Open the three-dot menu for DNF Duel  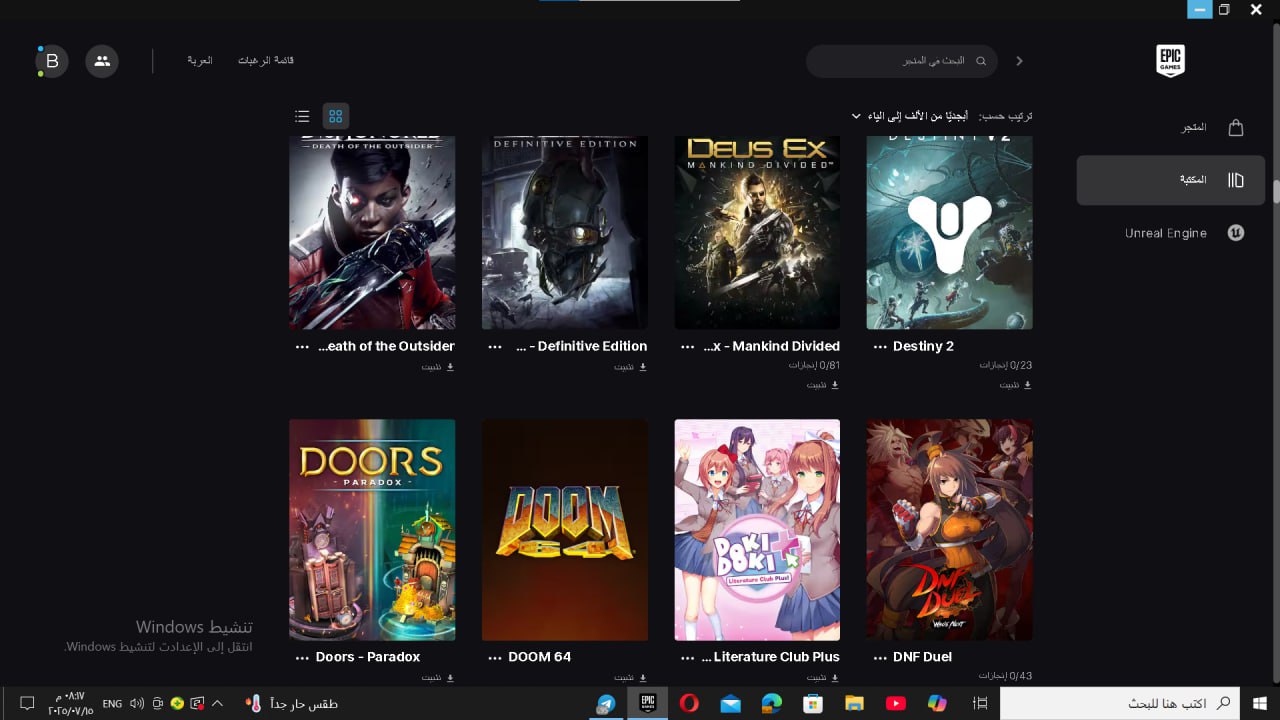click(x=880, y=658)
